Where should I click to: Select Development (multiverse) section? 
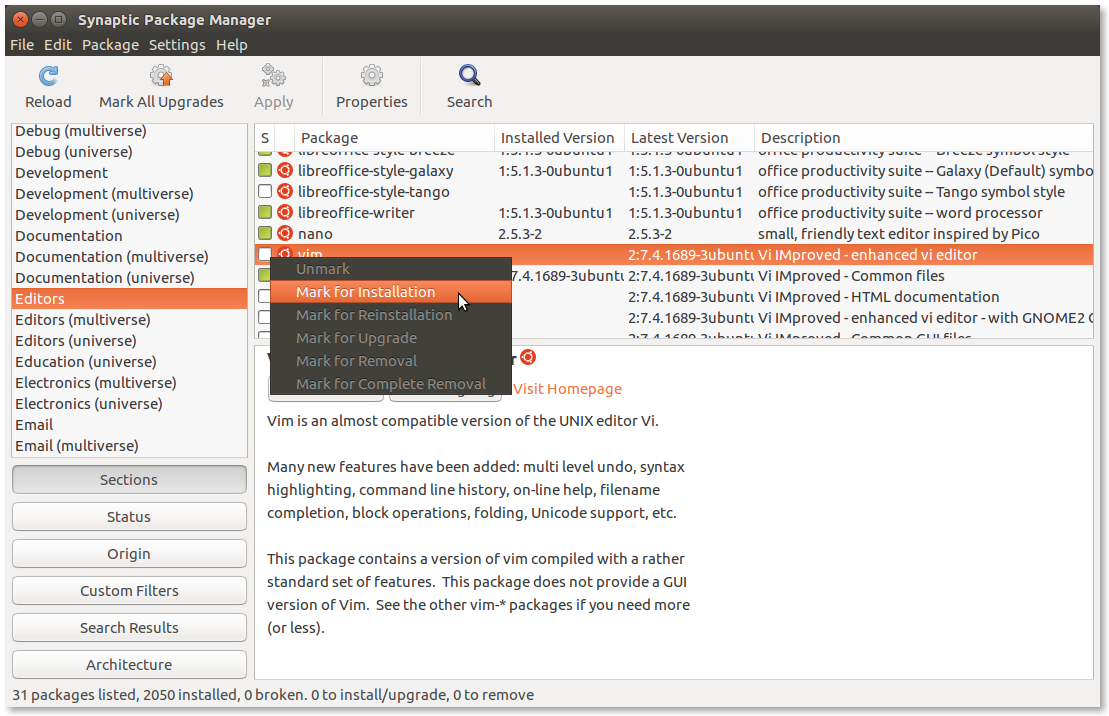tap(129, 194)
